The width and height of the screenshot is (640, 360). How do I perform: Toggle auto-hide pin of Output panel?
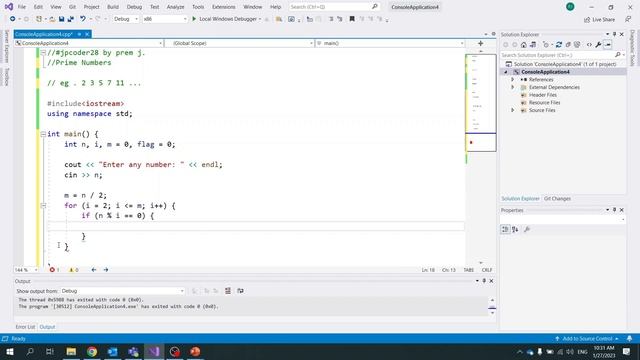click(x=484, y=281)
